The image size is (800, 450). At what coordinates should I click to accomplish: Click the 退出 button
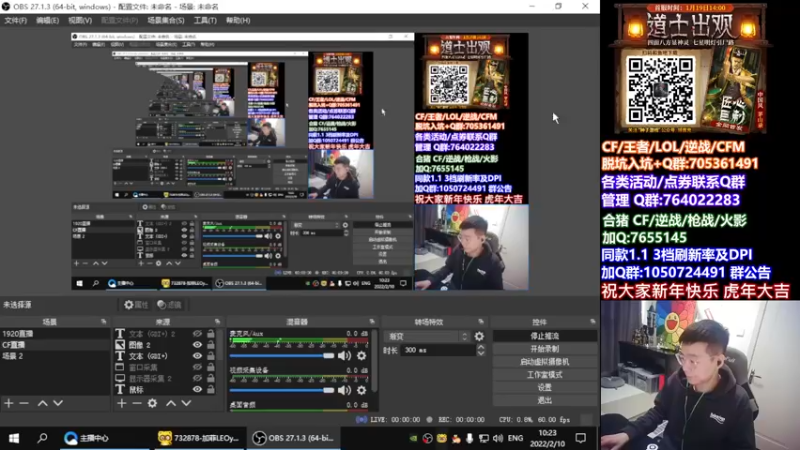point(544,400)
